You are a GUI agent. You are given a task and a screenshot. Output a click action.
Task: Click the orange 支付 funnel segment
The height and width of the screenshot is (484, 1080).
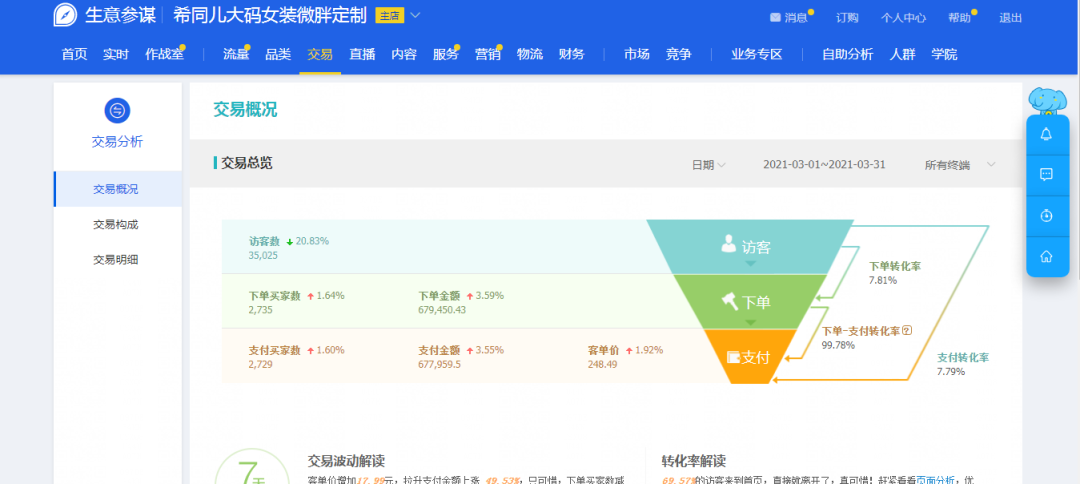[x=749, y=357]
